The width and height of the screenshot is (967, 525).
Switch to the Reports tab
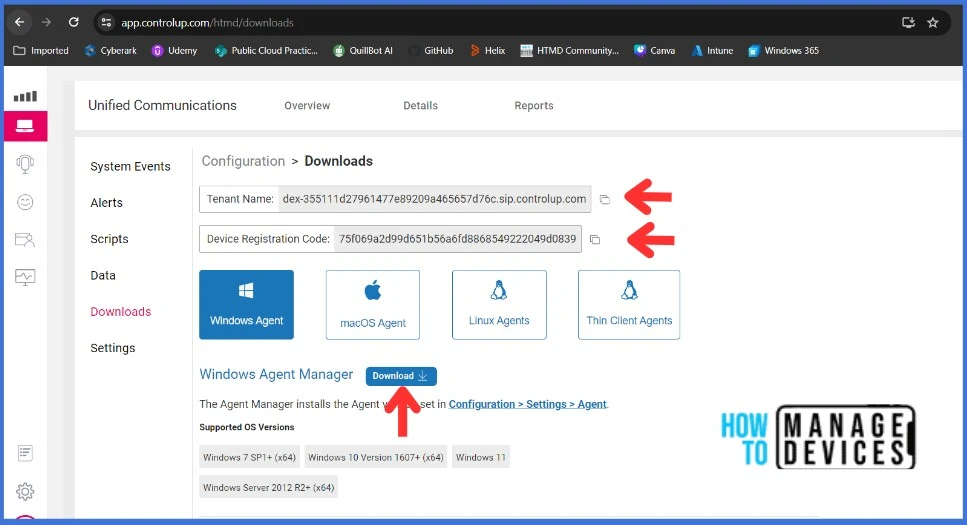click(x=534, y=105)
